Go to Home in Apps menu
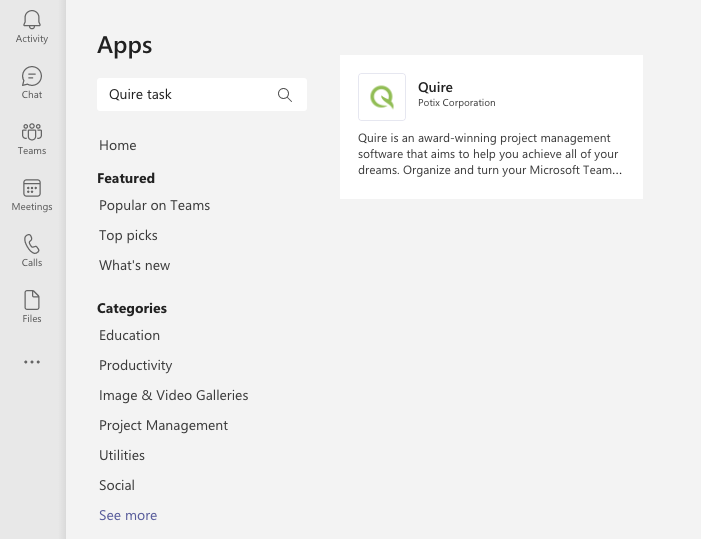 point(118,145)
